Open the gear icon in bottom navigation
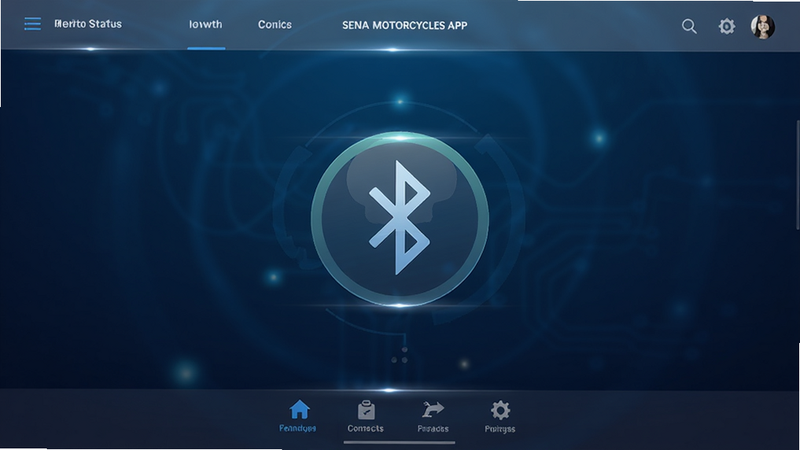The height and width of the screenshot is (450, 800). 500,410
